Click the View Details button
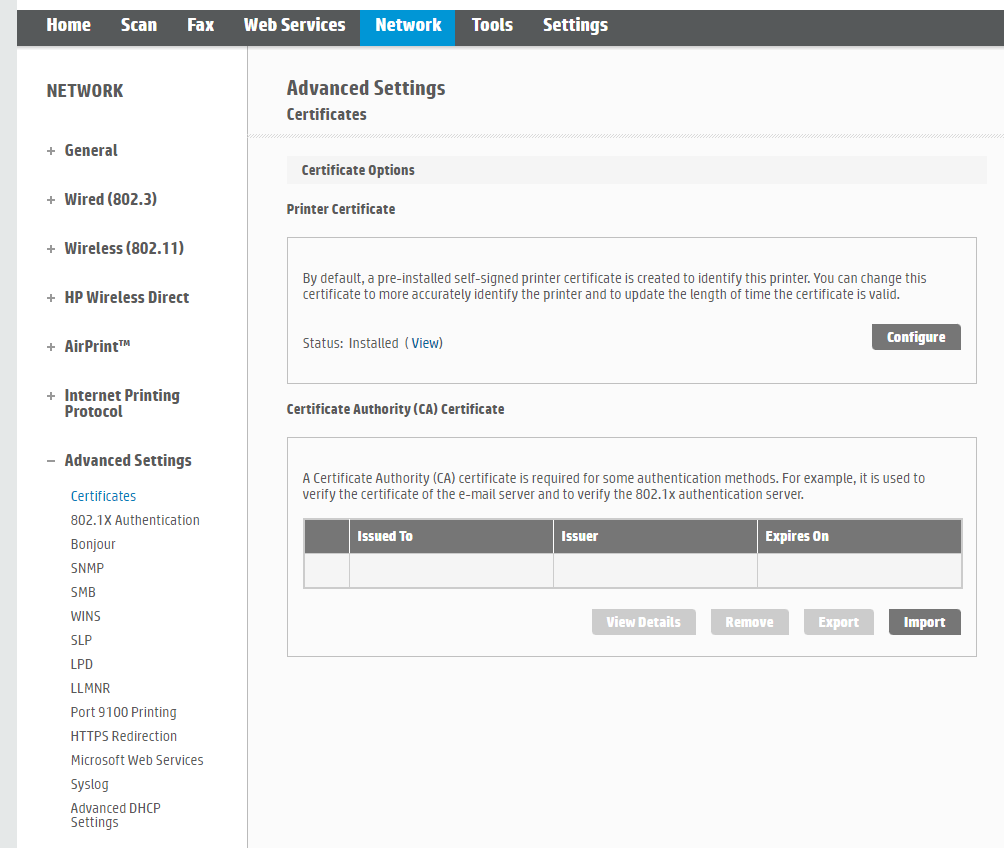1004x848 pixels. point(644,622)
